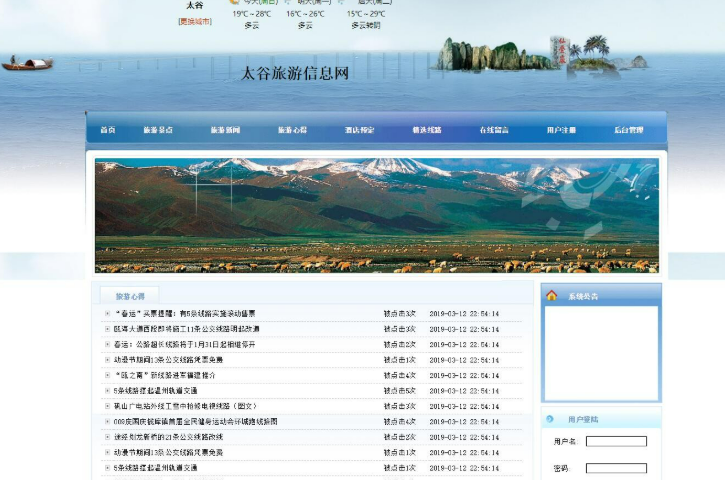725x480 pixels.
Task: Click the 19℃~28℃ weather forecast text
Action: (x=252, y=14)
